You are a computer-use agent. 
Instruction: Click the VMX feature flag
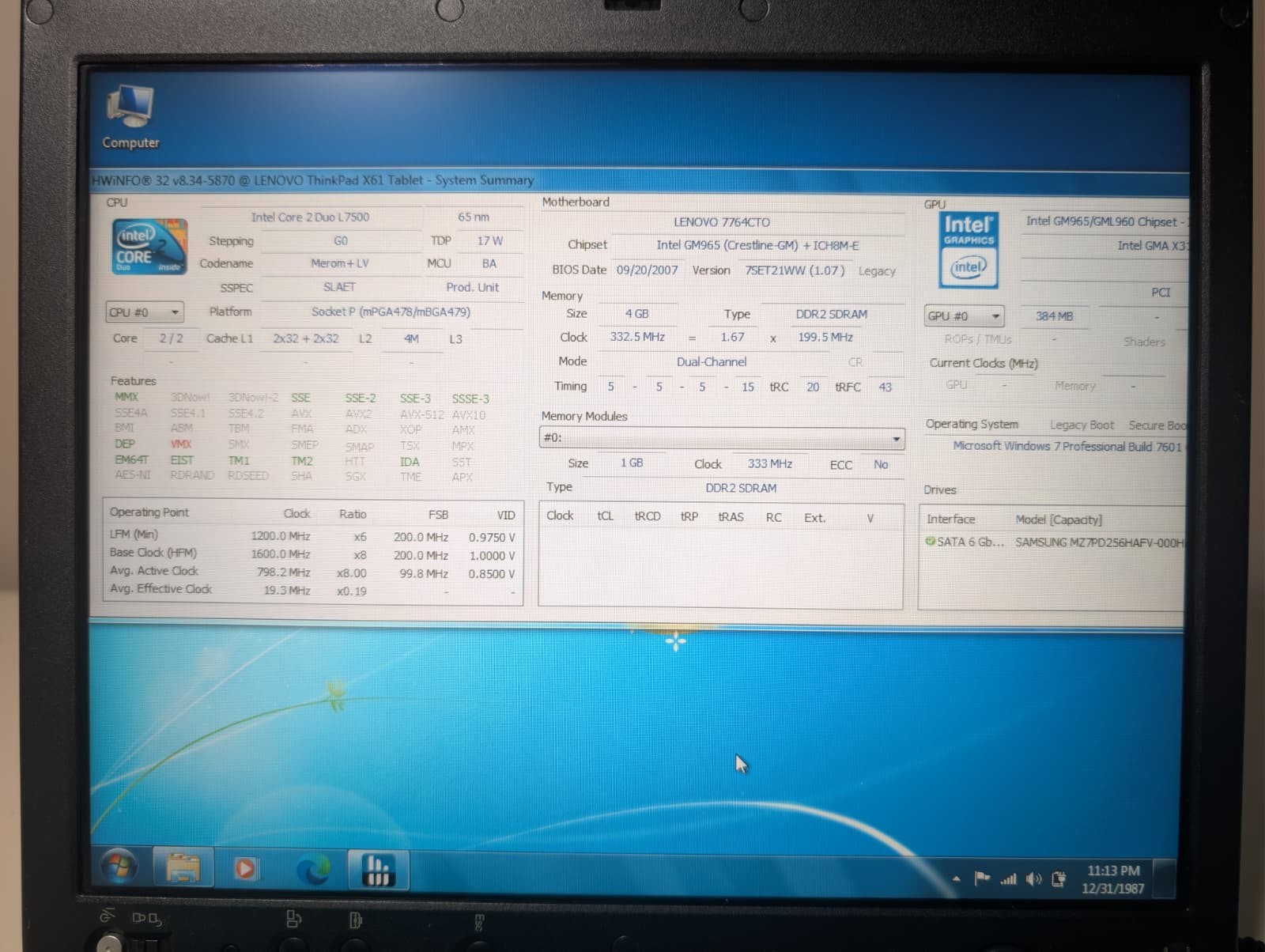(181, 444)
